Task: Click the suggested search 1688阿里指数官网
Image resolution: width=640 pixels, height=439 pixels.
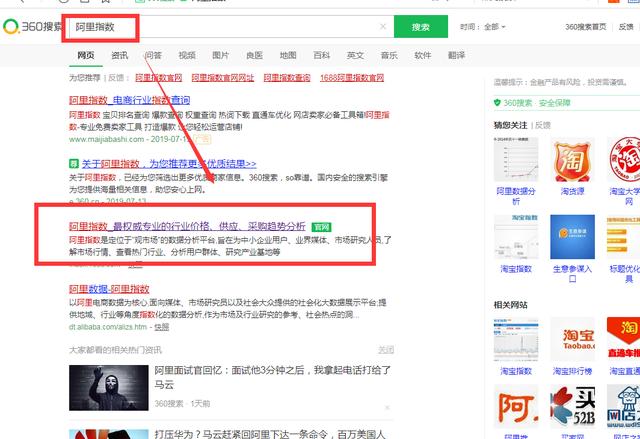Action: click(352, 78)
